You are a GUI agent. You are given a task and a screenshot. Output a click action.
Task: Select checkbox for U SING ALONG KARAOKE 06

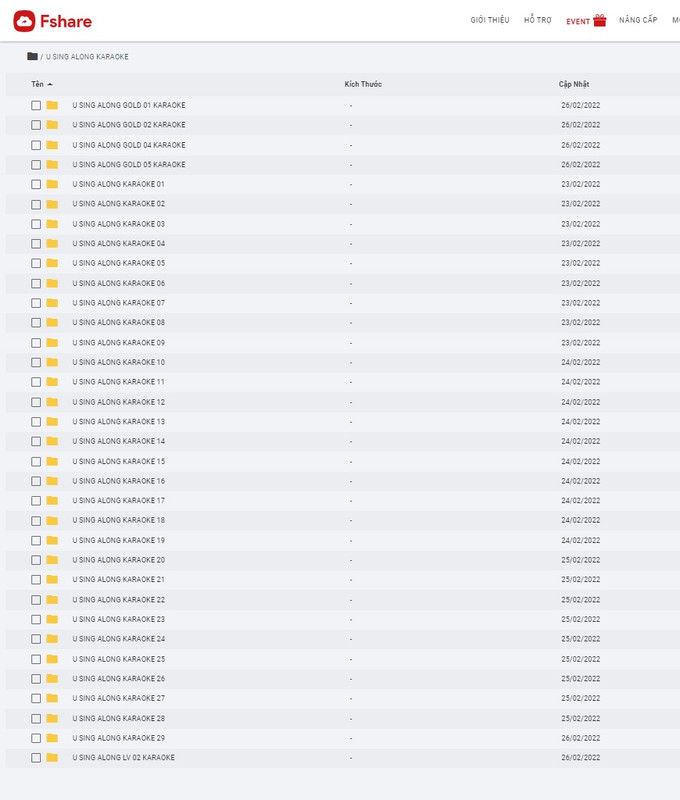36,283
